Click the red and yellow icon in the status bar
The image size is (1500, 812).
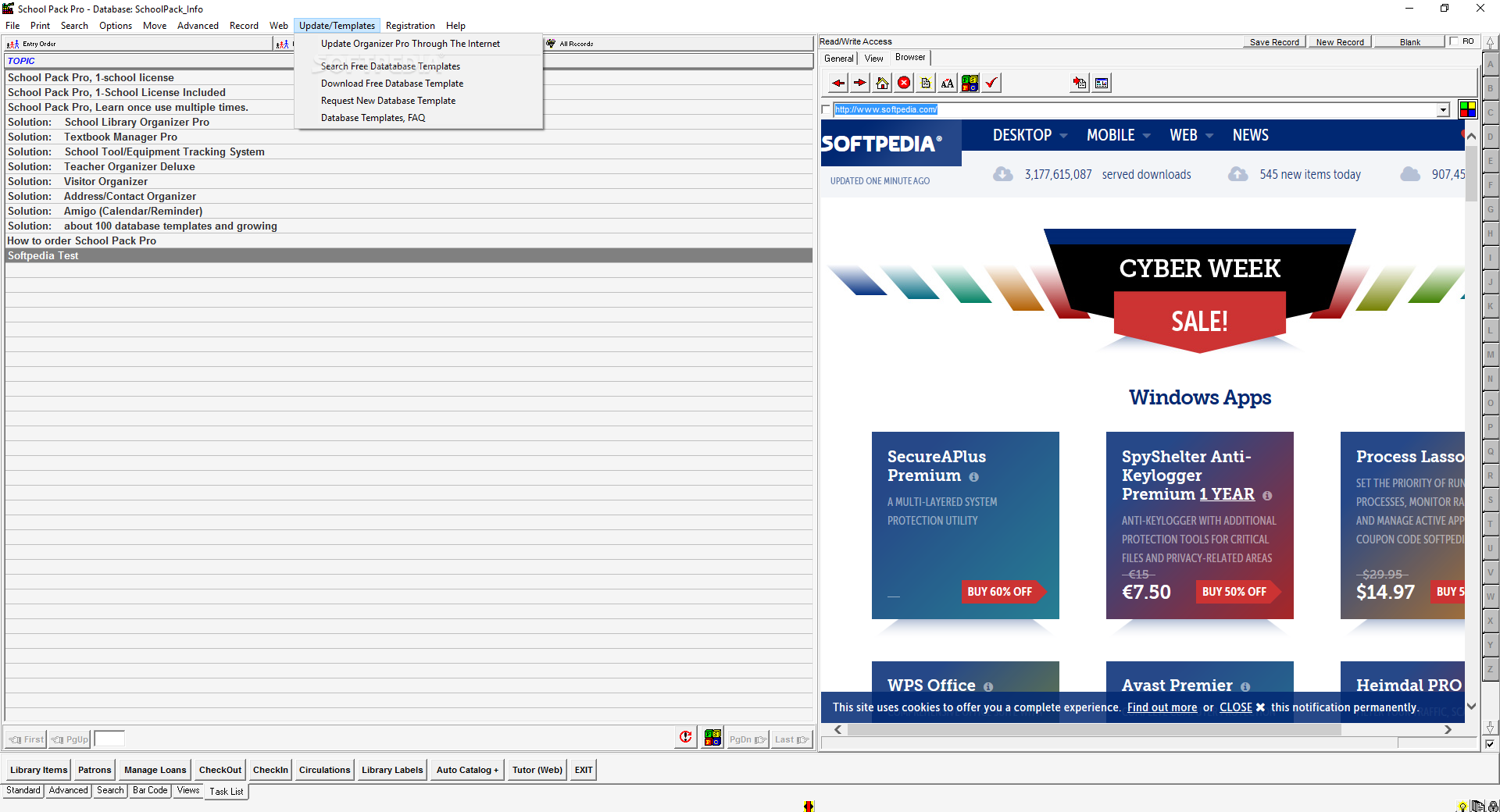click(809, 806)
